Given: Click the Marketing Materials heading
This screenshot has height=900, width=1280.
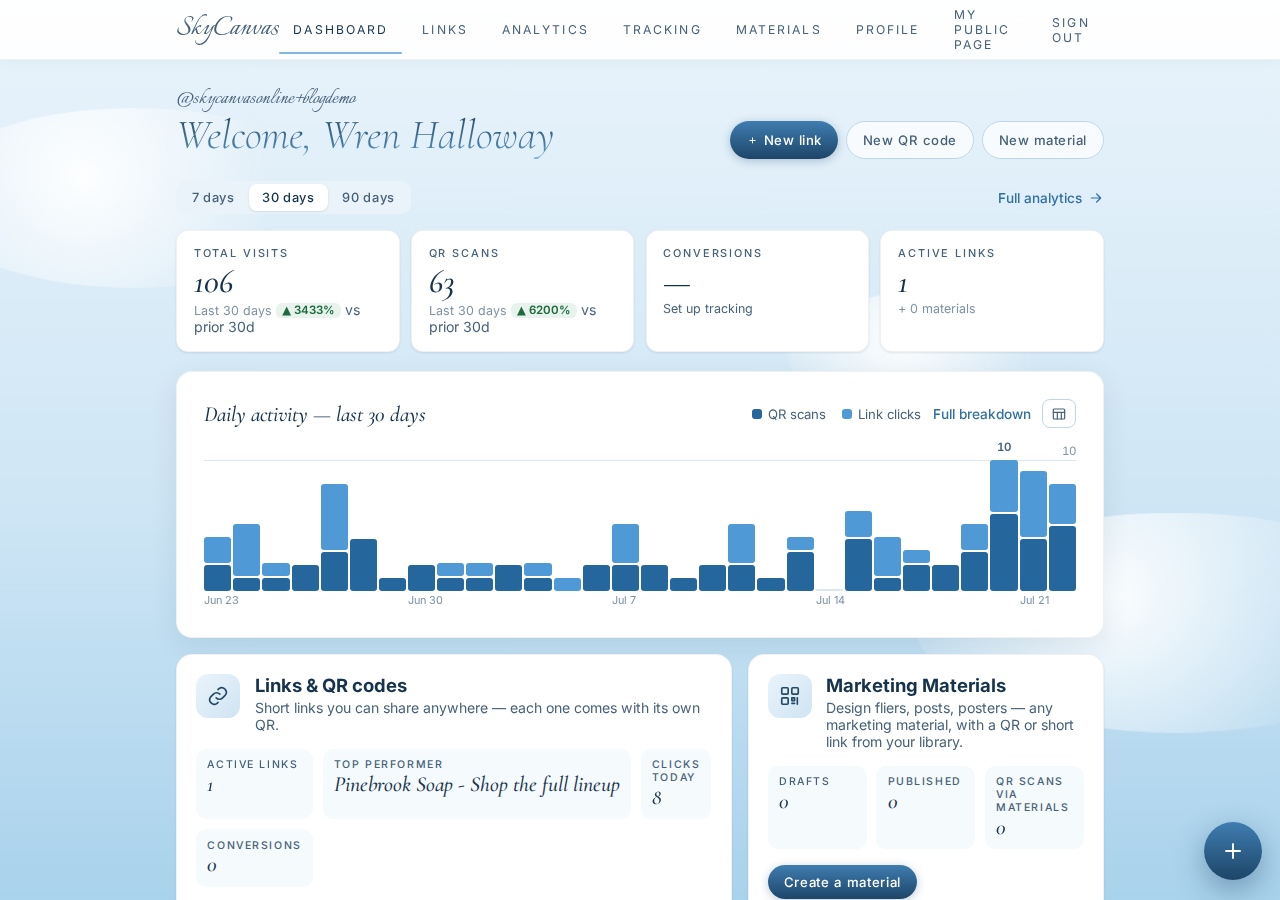Looking at the screenshot, I should [x=916, y=686].
